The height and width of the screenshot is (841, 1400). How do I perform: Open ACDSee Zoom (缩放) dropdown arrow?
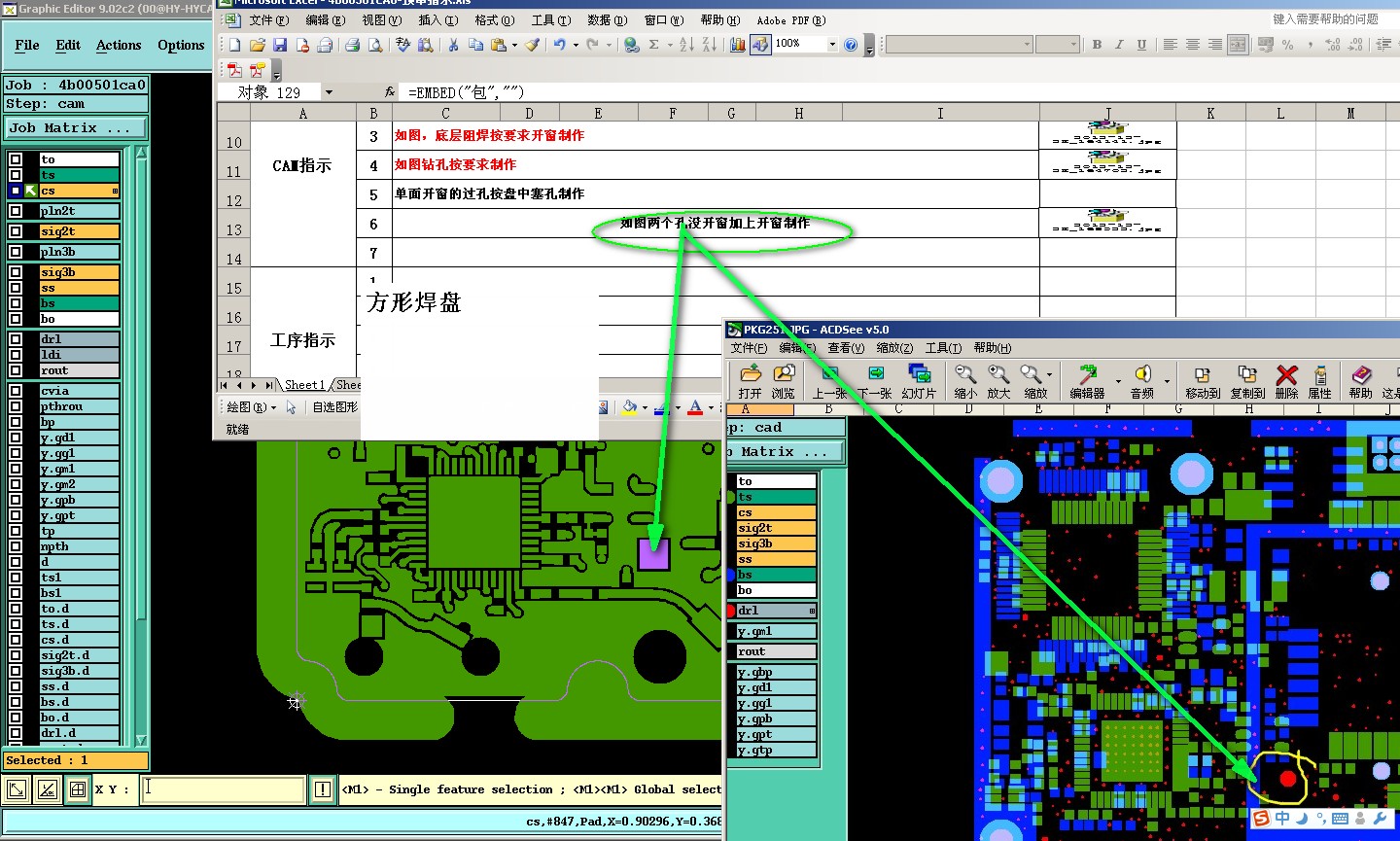pyautogui.click(x=1050, y=374)
